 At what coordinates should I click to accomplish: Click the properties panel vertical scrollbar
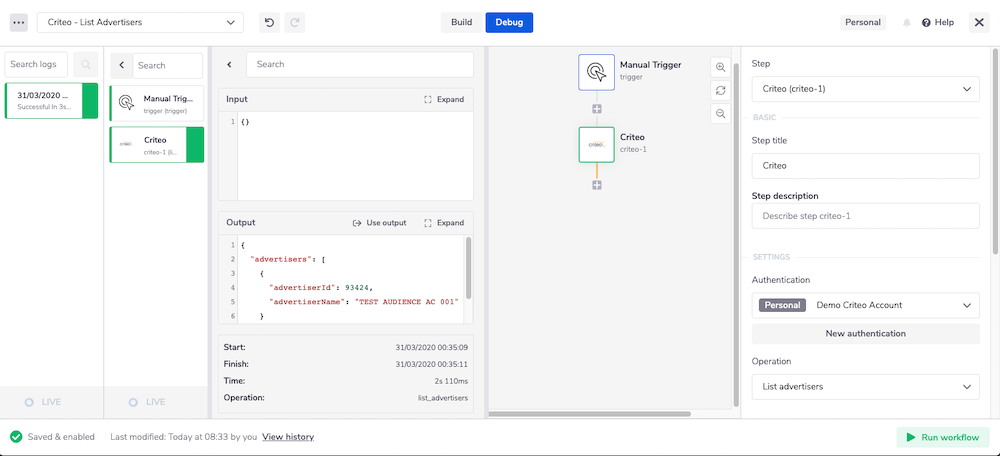click(996, 153)
